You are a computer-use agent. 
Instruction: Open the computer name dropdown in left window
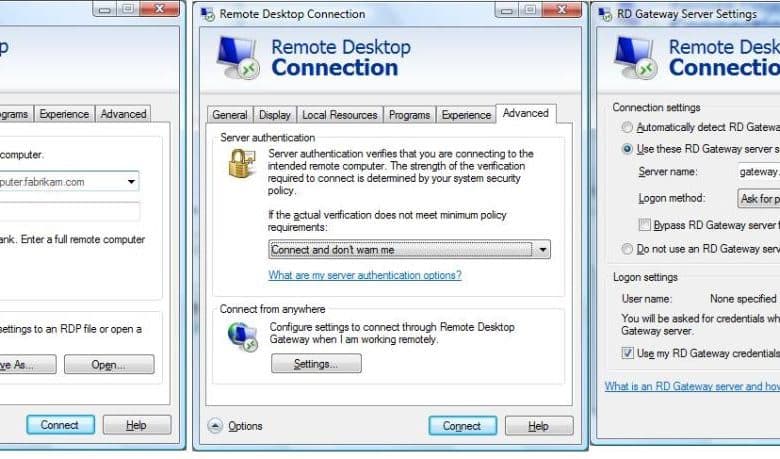point(131,182)
